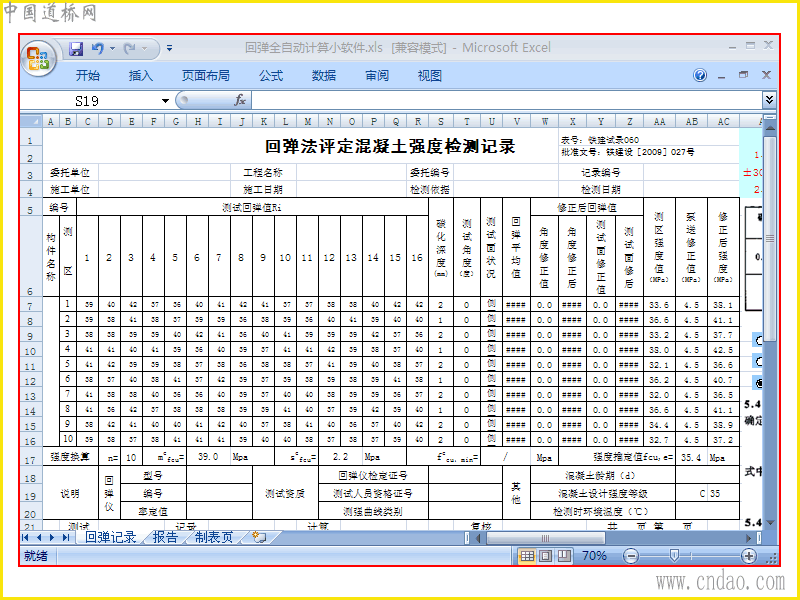Select row 7 header
The image size is (800, 600).
(x=30, y=306)
